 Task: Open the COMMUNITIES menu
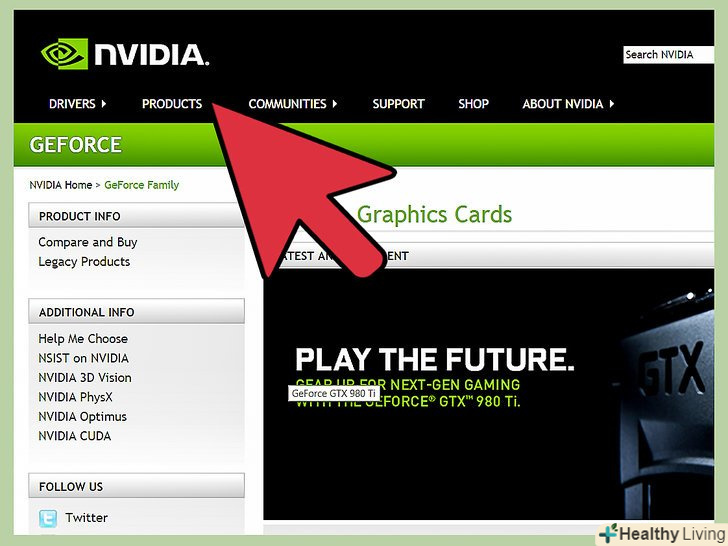pos(287,104)
